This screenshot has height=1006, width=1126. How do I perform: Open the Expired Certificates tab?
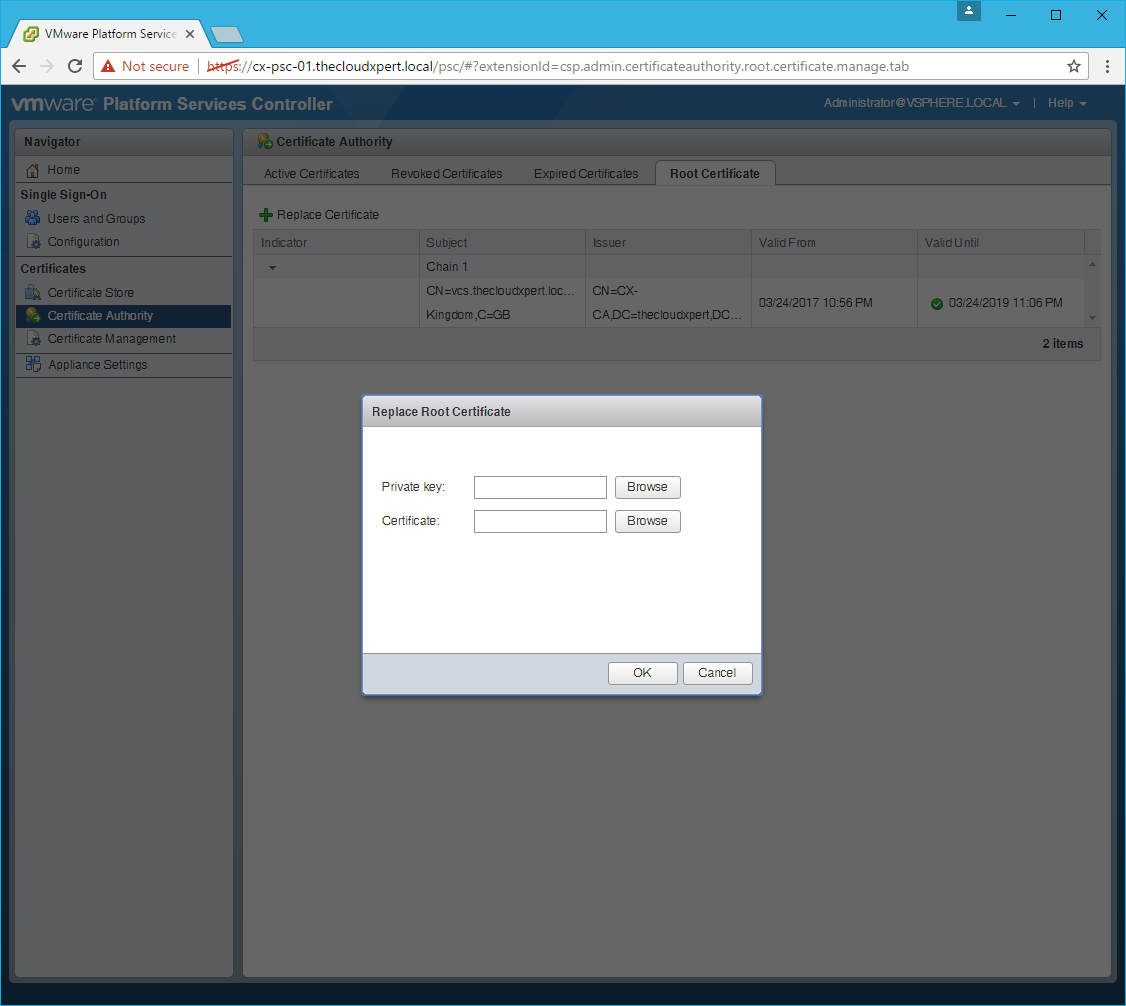pos(585,174)
